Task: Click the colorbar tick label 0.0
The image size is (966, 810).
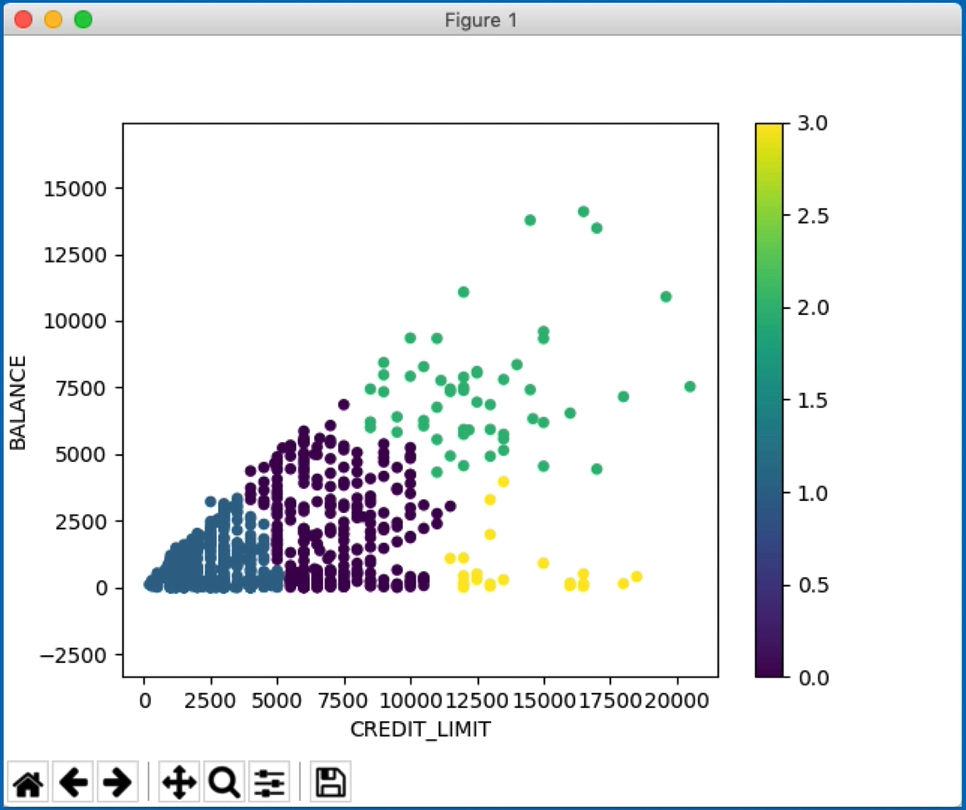Action: 813,678
